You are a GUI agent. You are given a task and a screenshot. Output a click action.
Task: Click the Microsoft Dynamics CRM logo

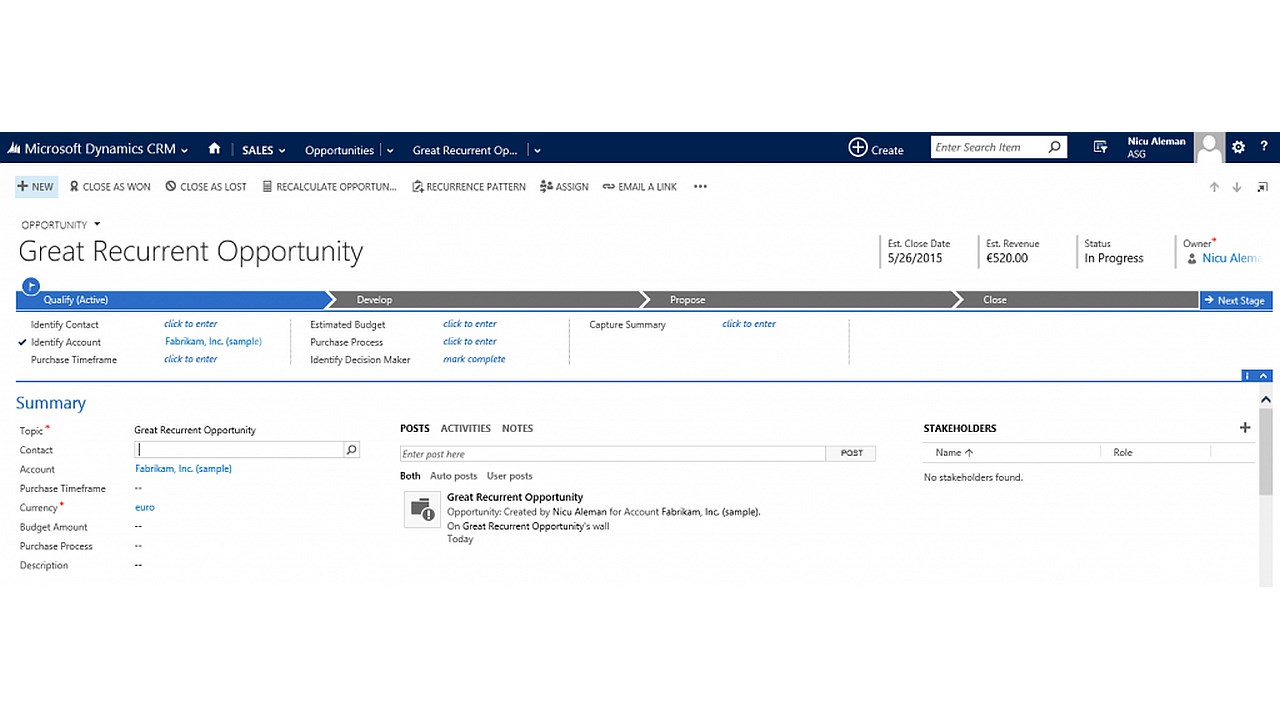pos(91,149)
